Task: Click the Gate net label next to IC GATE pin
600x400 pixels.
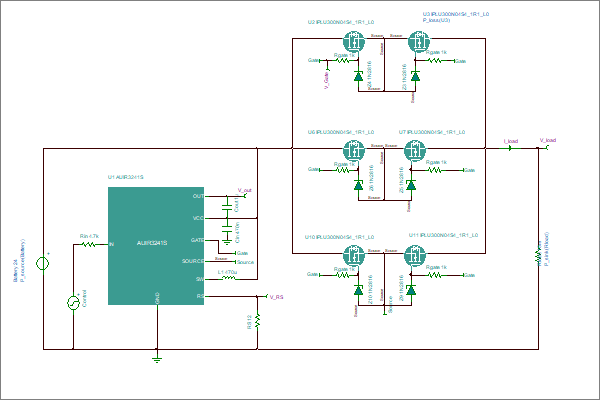Action: 242,253
